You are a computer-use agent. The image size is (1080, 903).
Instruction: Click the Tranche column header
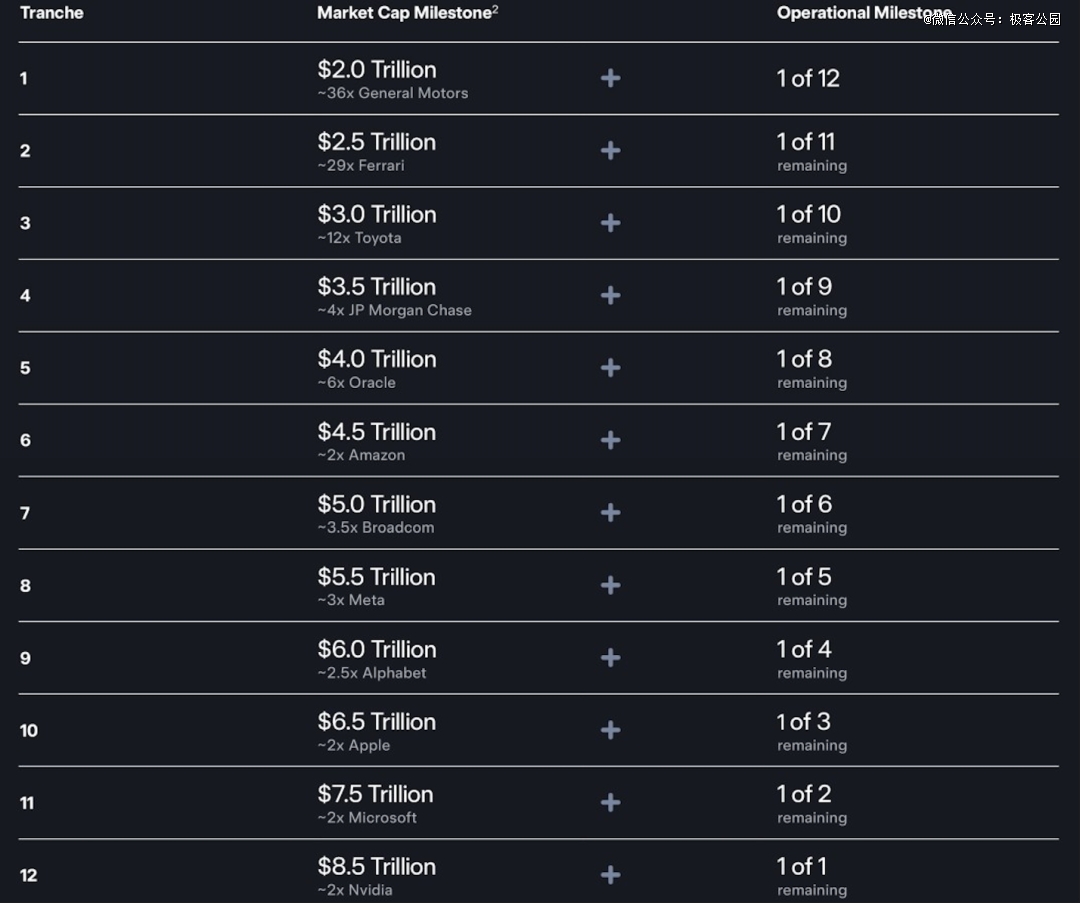(x=52, y=13)
